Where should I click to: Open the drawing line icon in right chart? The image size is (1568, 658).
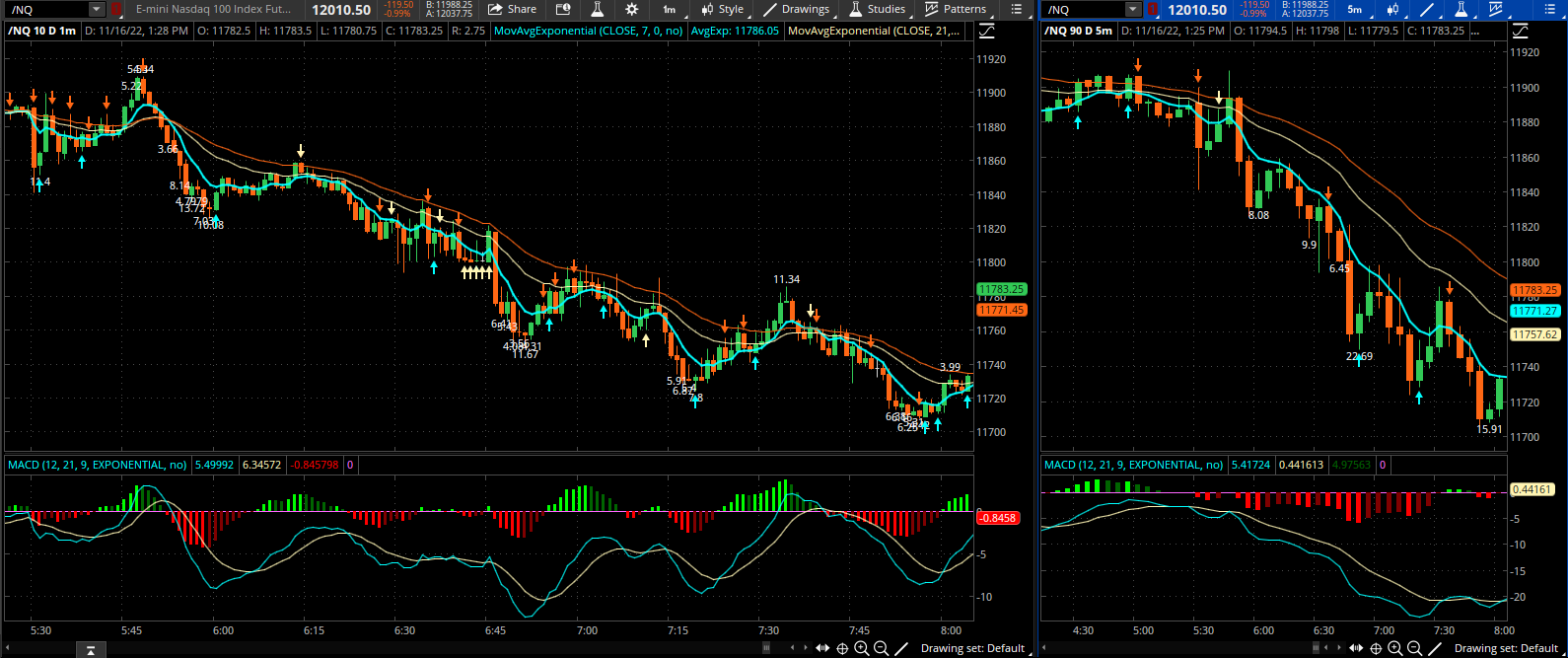point(1427,10)
